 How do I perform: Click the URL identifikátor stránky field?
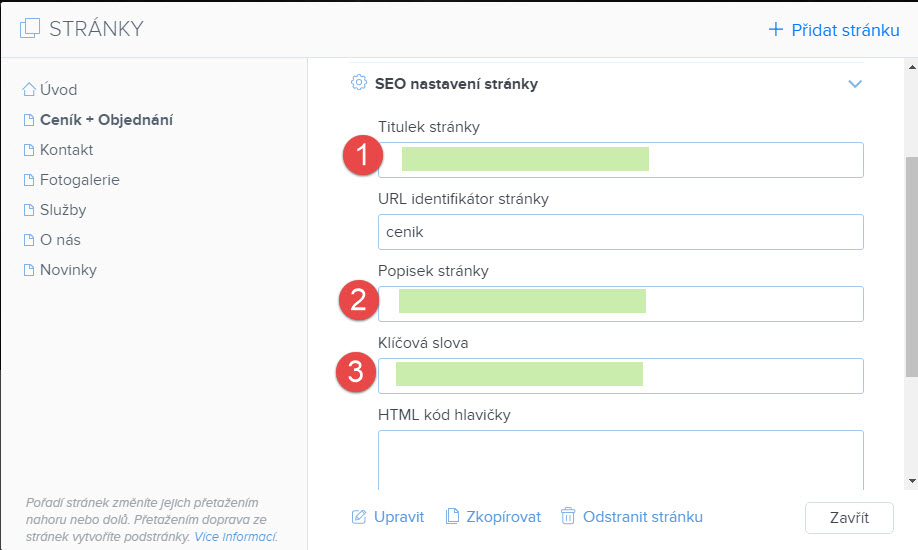tap(621, 232)
